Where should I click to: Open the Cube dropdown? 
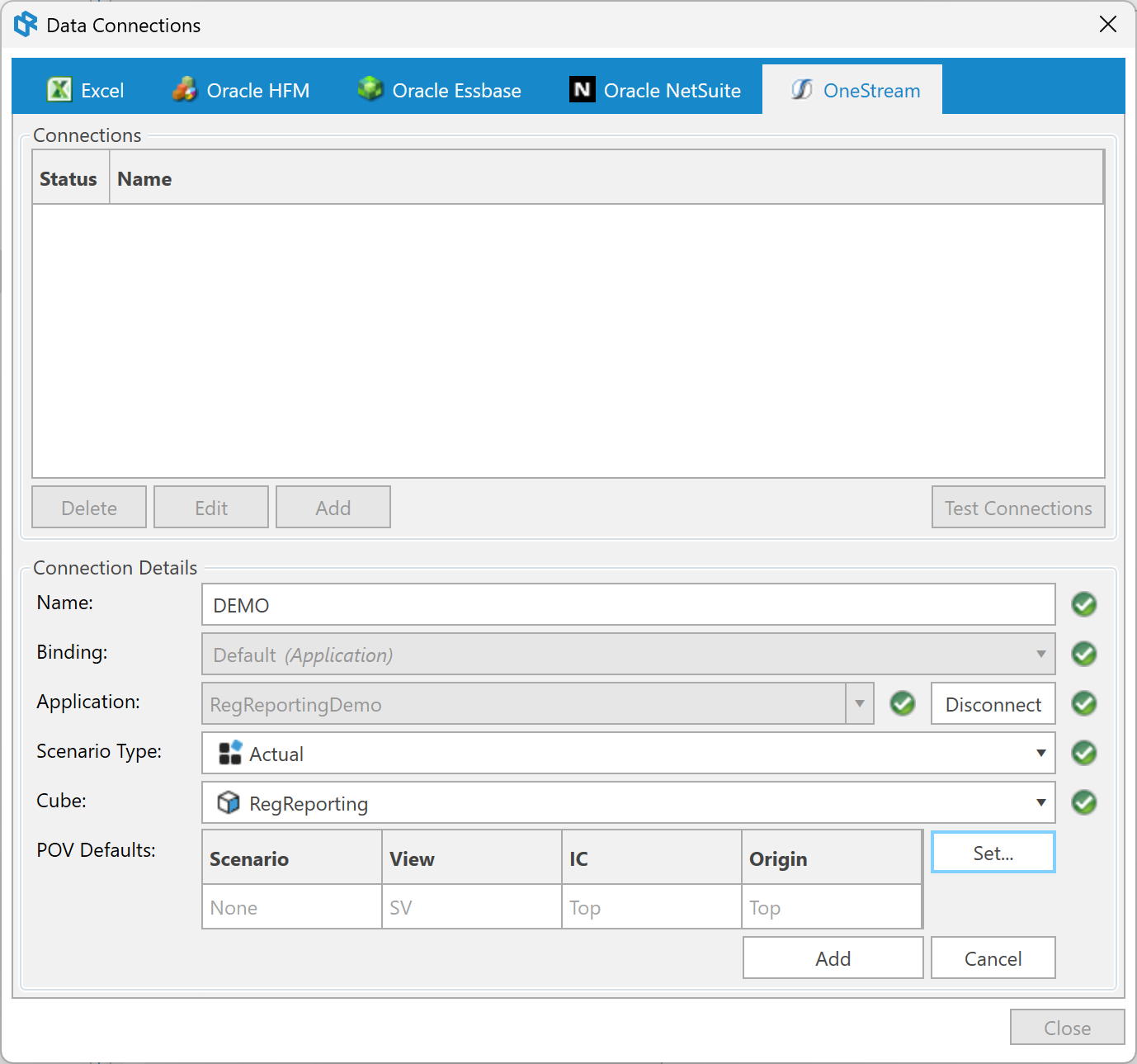coord(629,802)
